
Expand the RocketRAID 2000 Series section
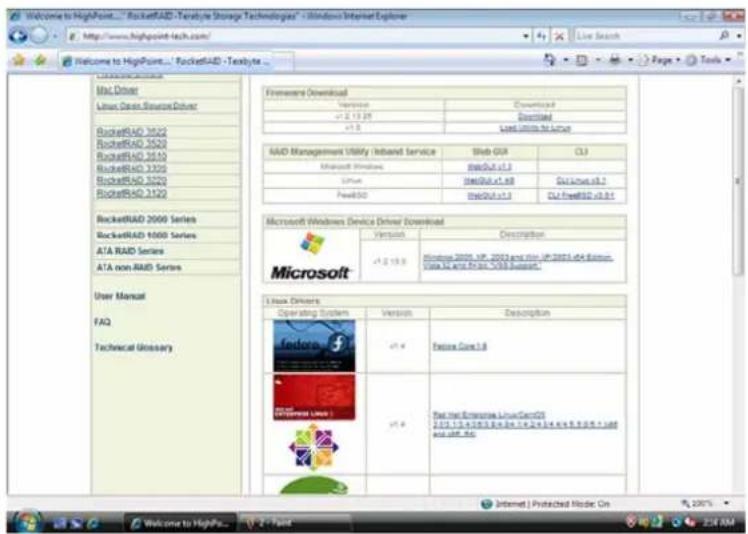tap(146, 220)
